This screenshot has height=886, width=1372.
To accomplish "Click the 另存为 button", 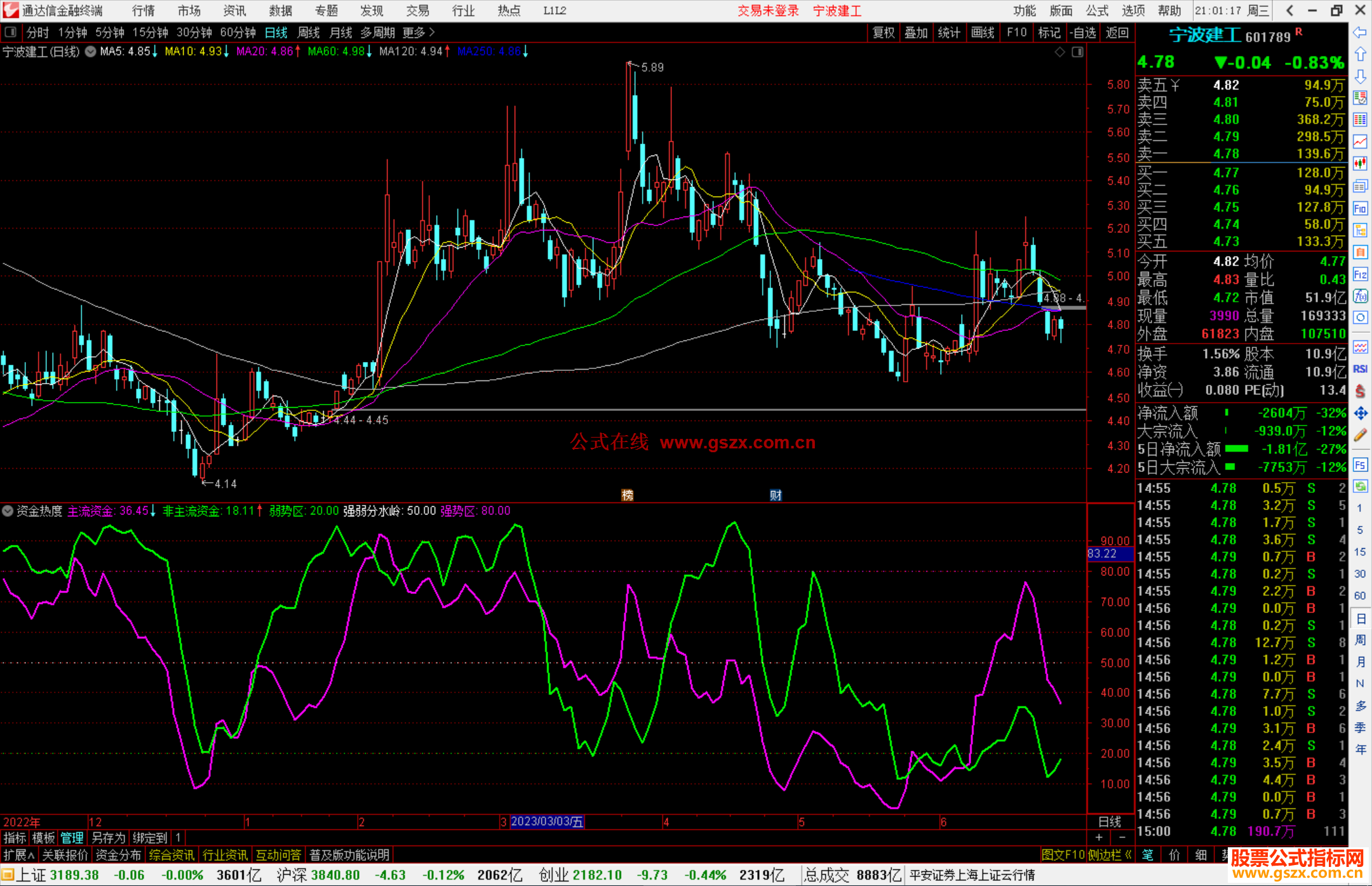I will tap(108, 838).
